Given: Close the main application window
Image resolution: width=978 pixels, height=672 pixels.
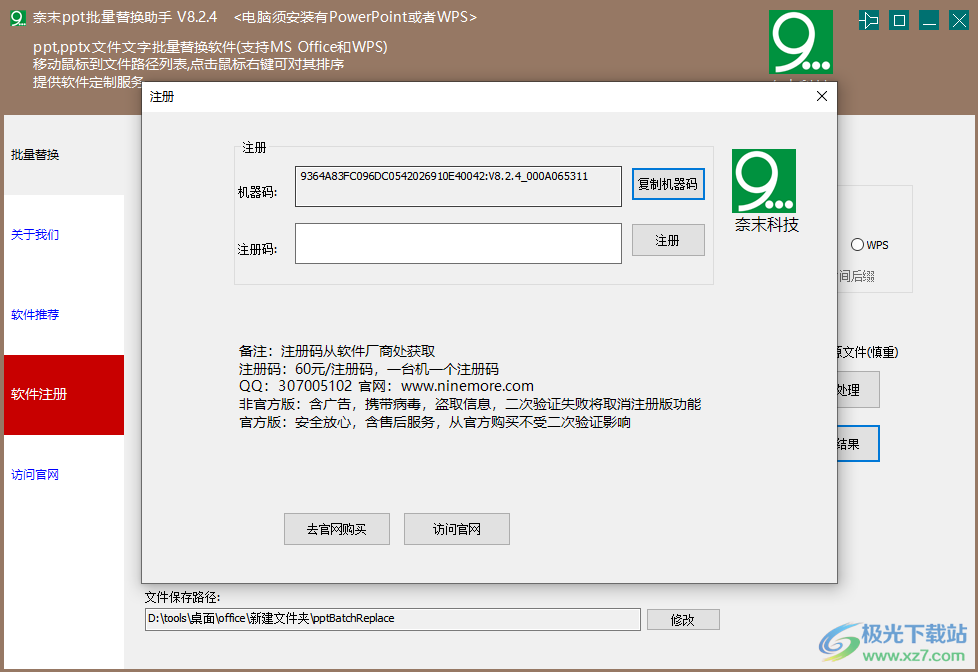Looking at the screenshot, I should coord(959,21).
